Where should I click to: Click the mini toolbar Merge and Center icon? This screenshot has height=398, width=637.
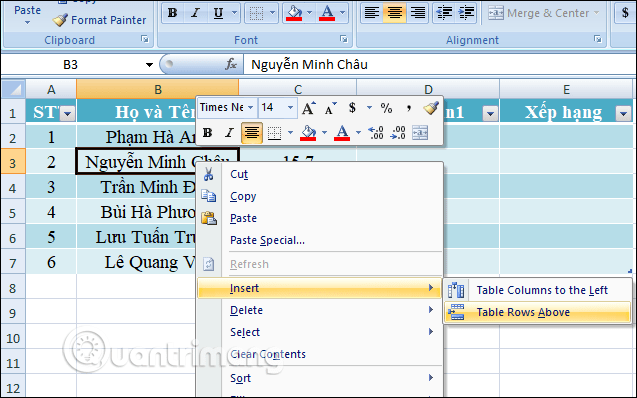[x=420, y=133]
